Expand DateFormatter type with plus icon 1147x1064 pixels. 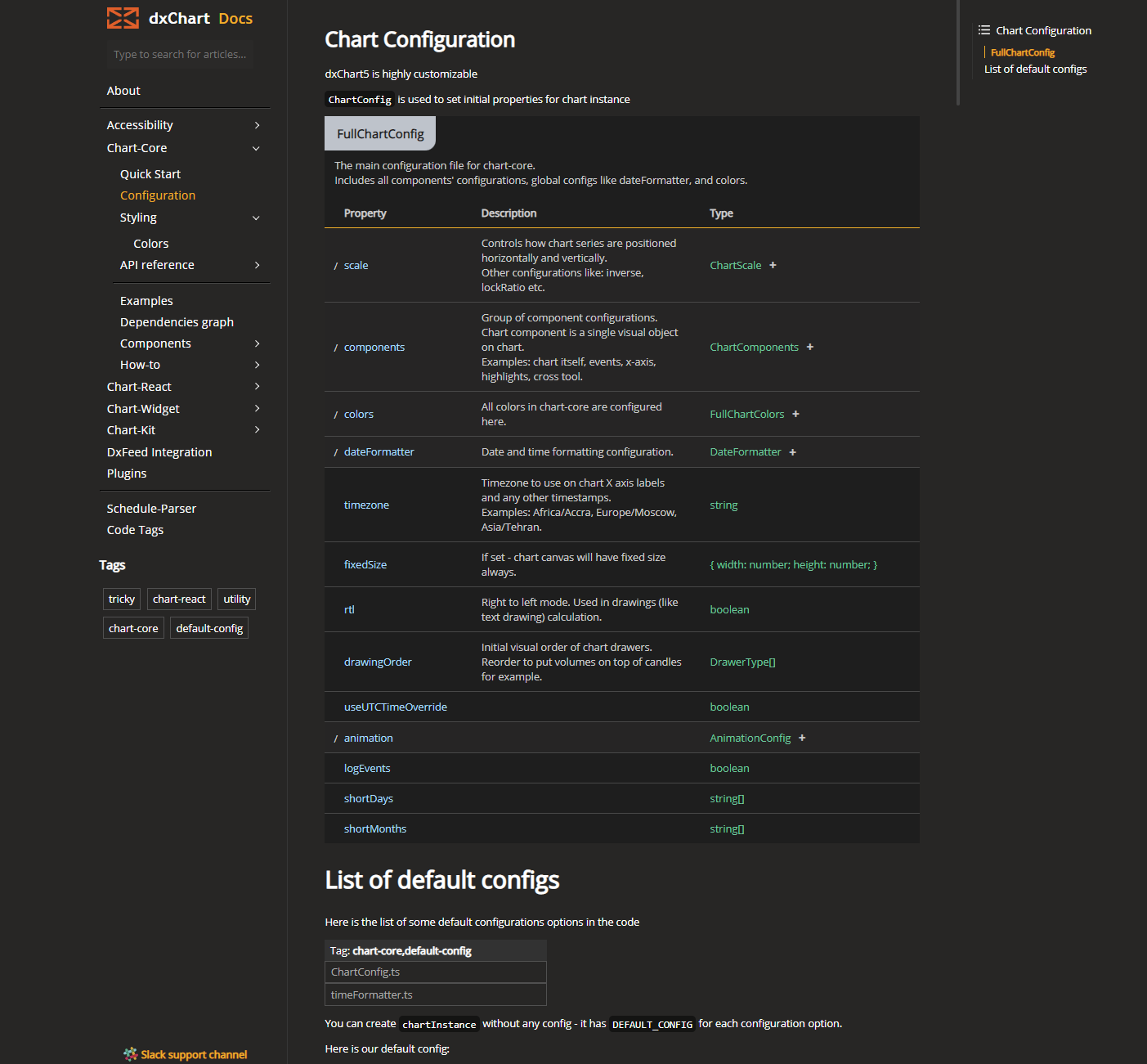(x=792, y=452)
